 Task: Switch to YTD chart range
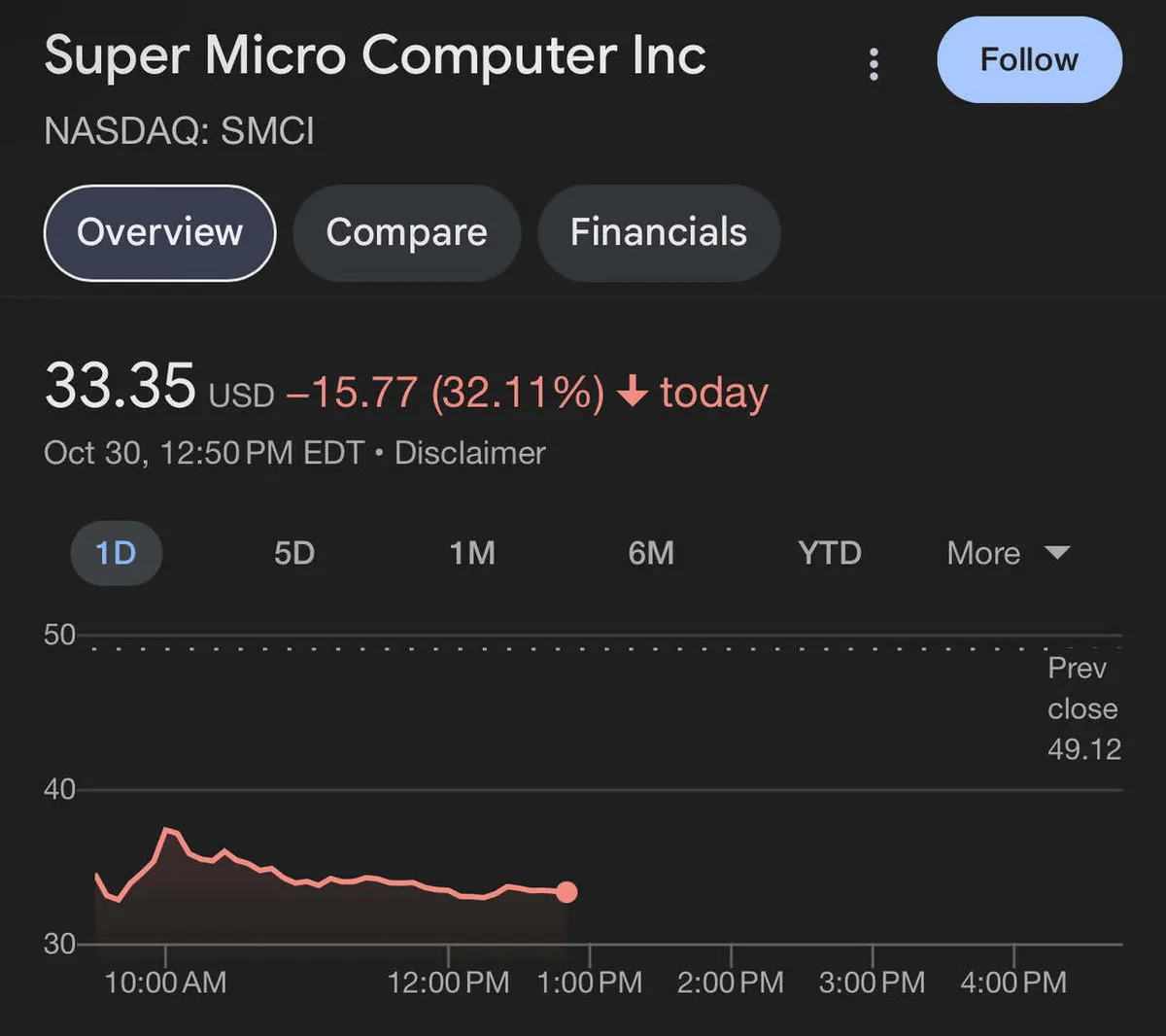pyautogui.click(x=829, y=553)
